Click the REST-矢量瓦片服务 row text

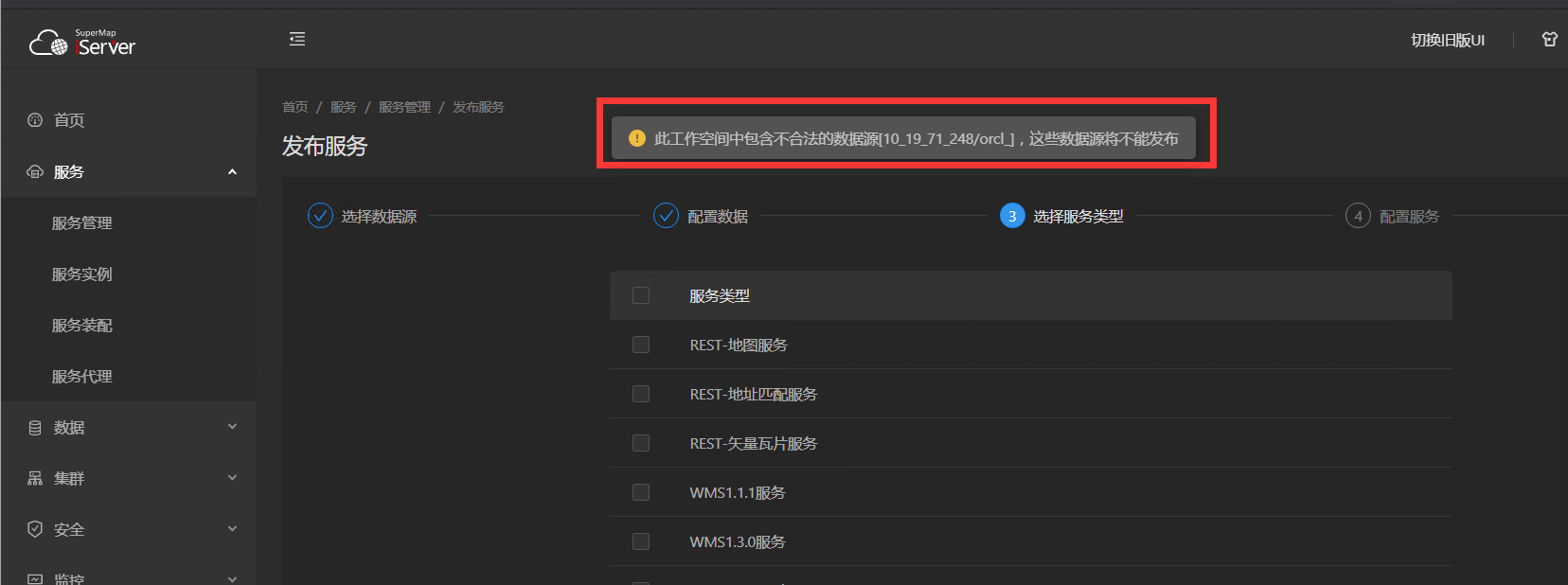click(x=754, y=444)
